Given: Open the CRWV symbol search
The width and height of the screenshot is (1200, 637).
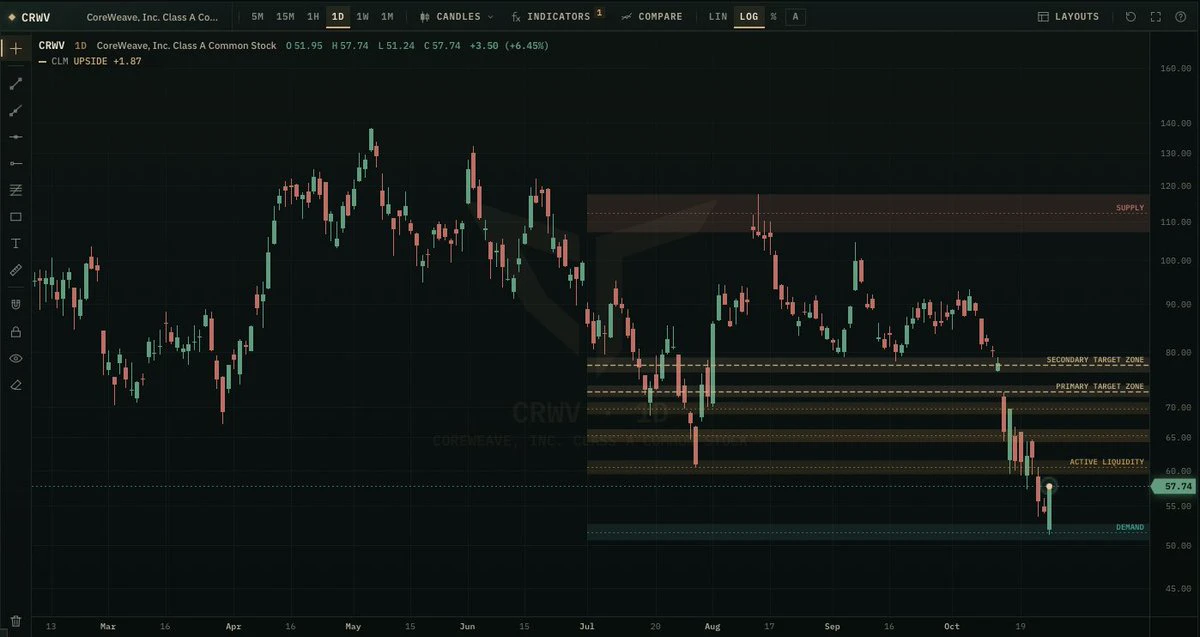Looking at the screenshot, I should pos(30,17).
